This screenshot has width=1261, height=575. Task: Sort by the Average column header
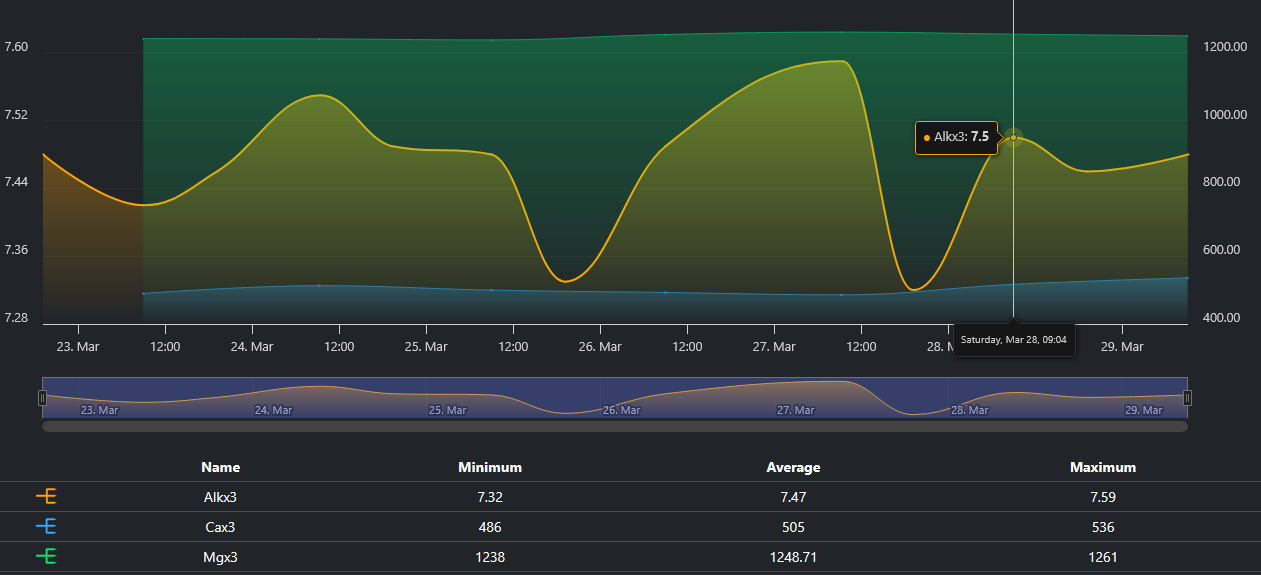(x=793, y=467)
